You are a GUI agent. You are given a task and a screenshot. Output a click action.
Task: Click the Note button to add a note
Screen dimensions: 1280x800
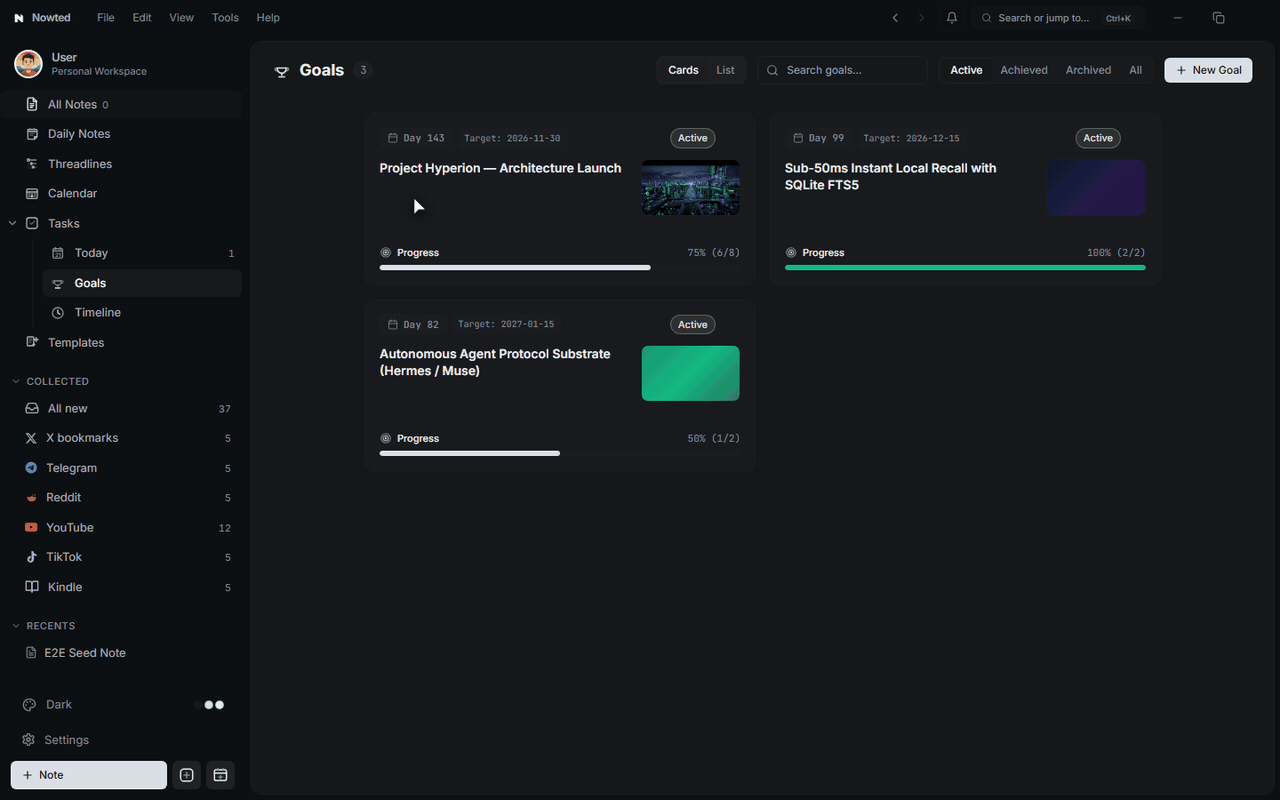(x=89, y=775)
